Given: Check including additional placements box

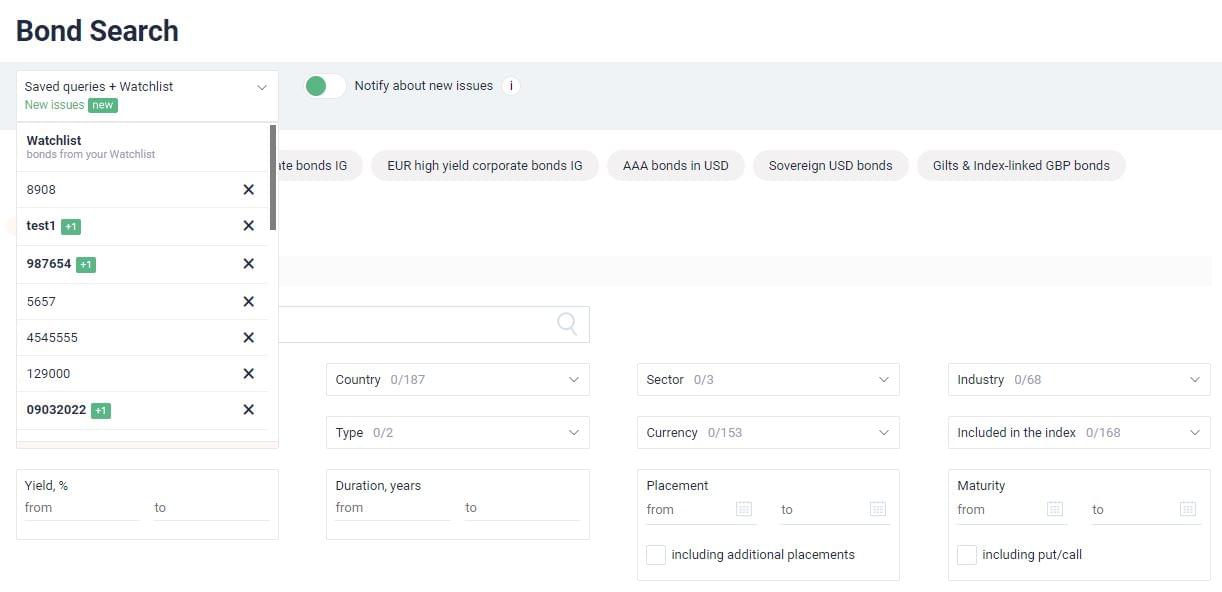Looking at the screenshot, I should (656, 555).
